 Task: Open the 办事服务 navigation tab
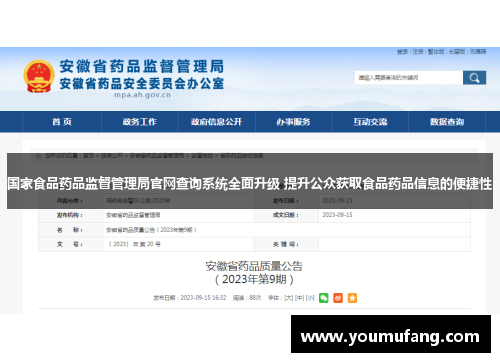pos(293,122)
